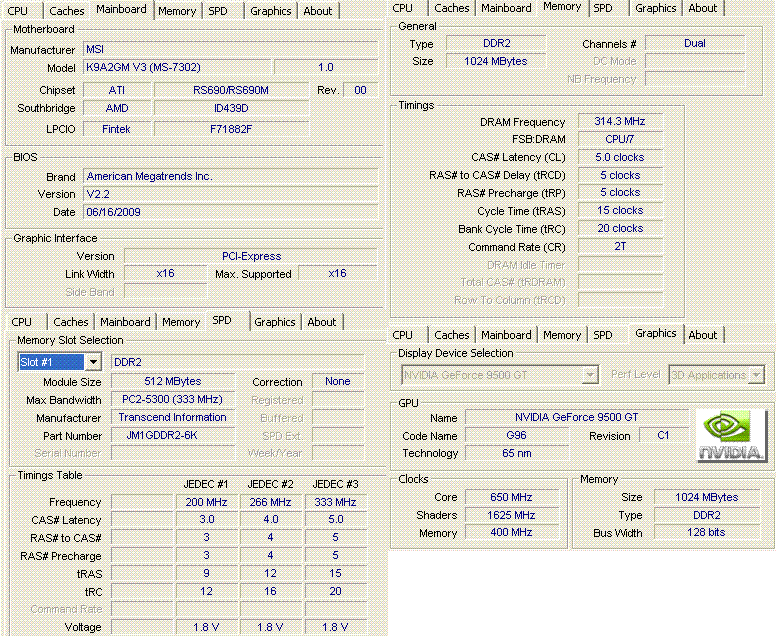Viewport: 776px width, 636px height.
Task: Click BIOS date '06/16/2009'
Action: (231, 212)
